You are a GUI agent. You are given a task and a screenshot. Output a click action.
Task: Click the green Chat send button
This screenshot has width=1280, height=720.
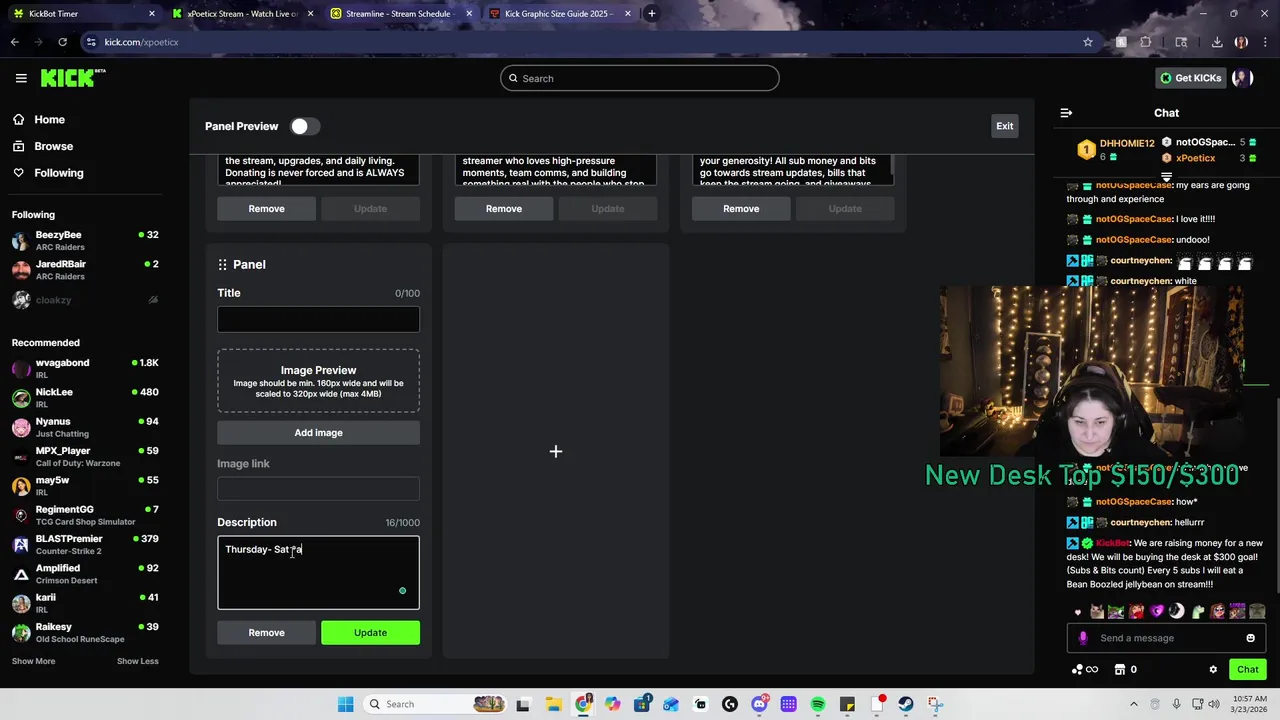[1247, 669]
